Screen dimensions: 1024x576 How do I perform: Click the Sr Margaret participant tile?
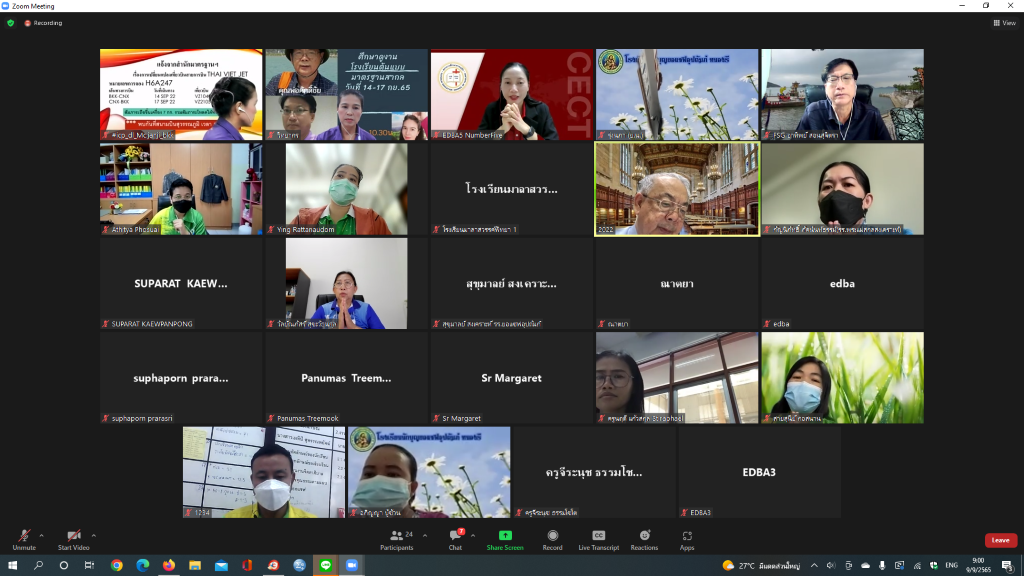pos(511,377)
